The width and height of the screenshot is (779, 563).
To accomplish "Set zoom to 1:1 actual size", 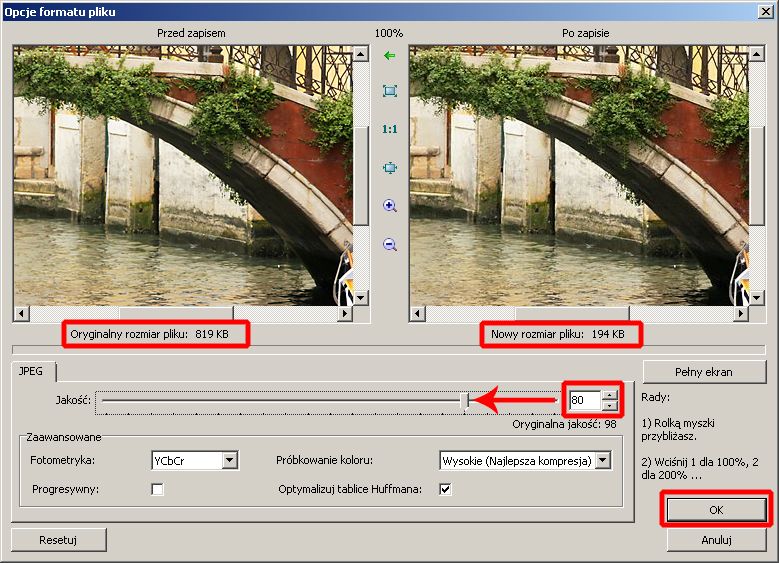I will (x=389, y=129).
